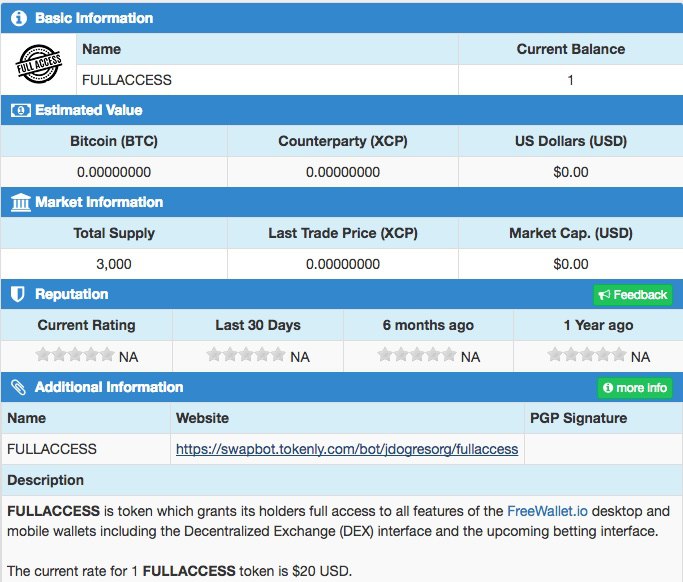Click the Website column header

click(x=202, y=418)
